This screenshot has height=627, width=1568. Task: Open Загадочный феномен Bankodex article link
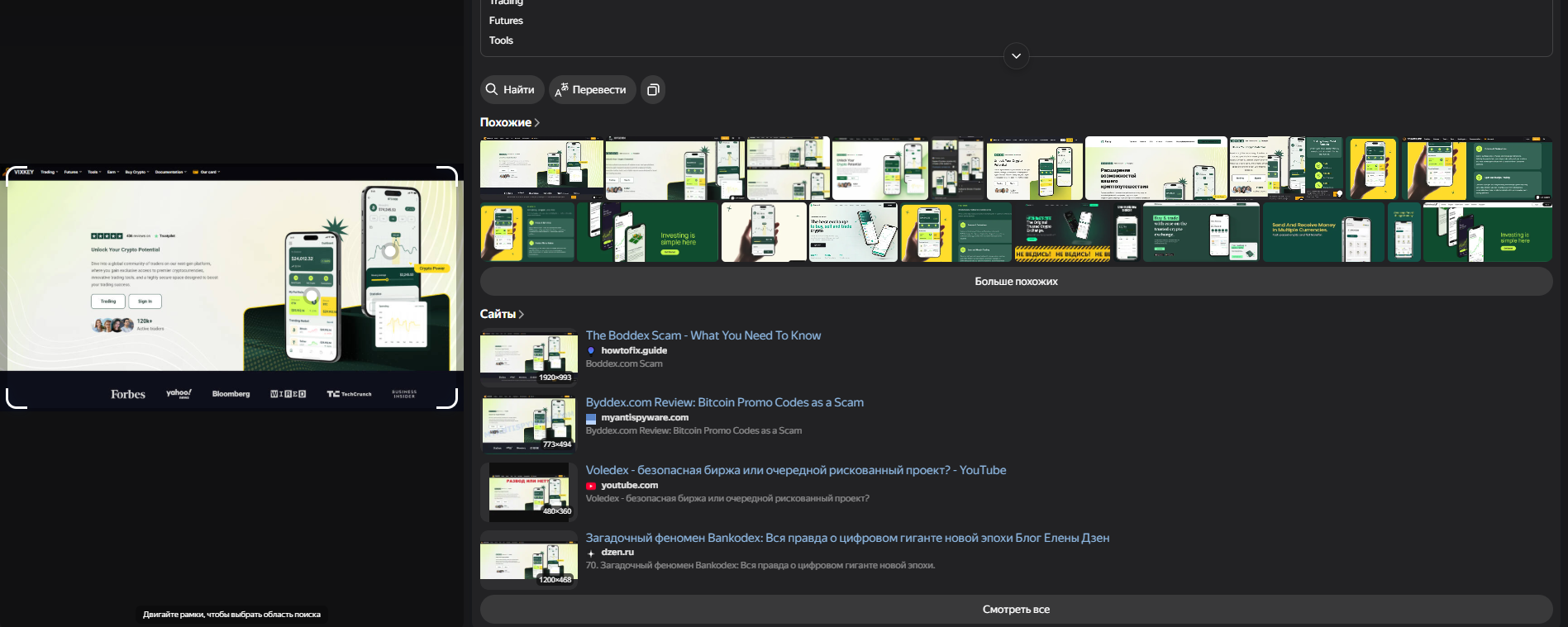click(847, 538)
